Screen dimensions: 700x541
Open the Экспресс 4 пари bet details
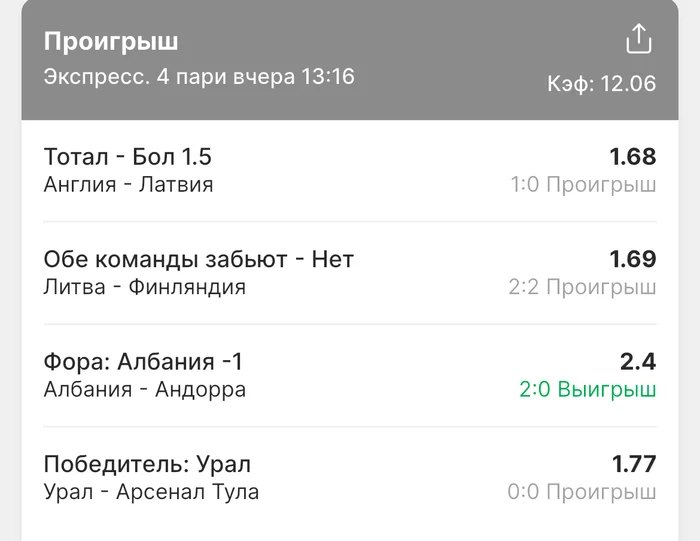199,76
